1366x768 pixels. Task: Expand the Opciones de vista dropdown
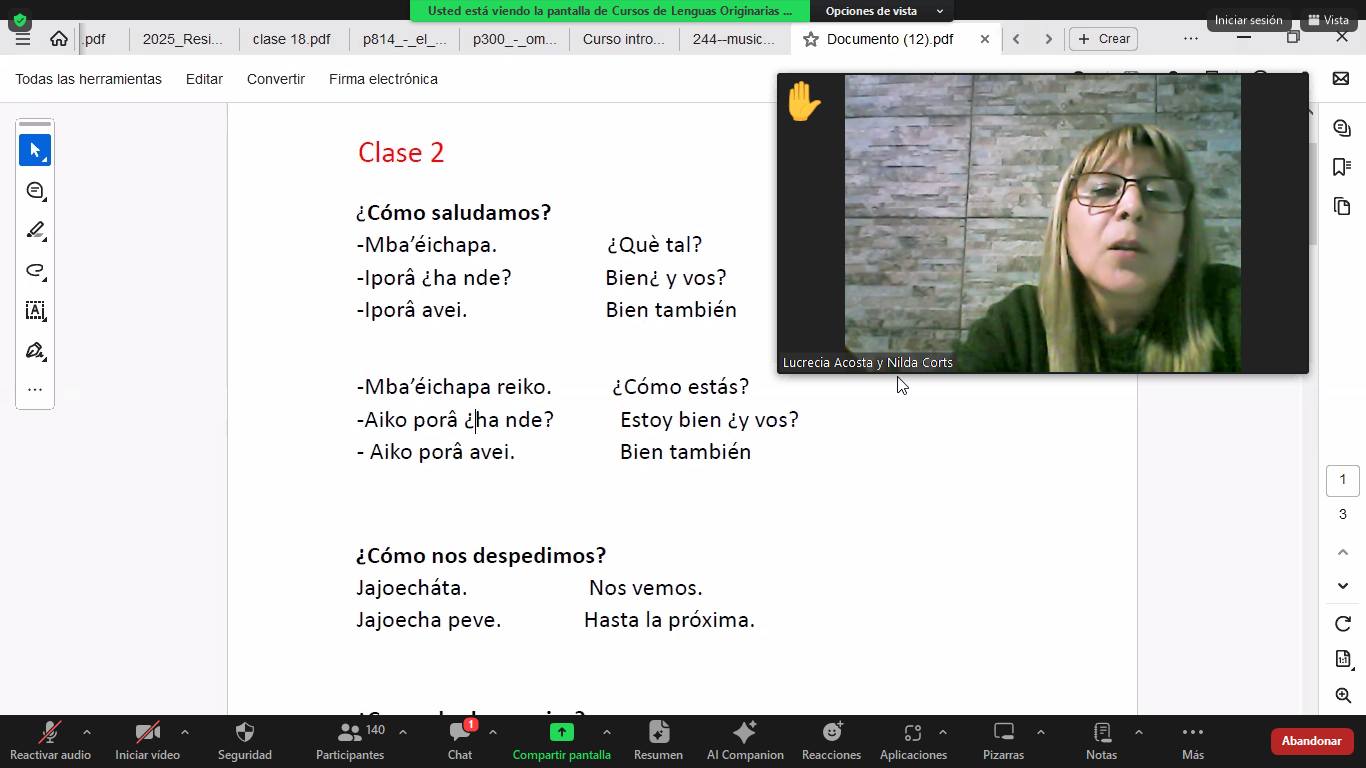click(880, 11)
